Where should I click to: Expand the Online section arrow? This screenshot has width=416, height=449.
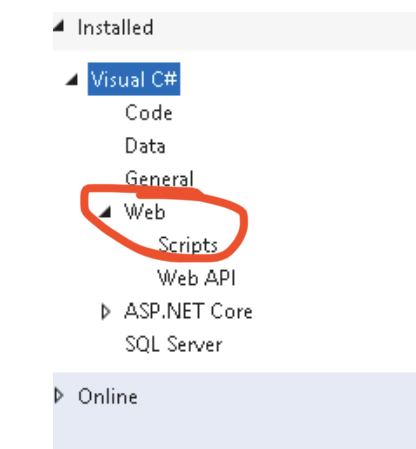pos(59,395)
